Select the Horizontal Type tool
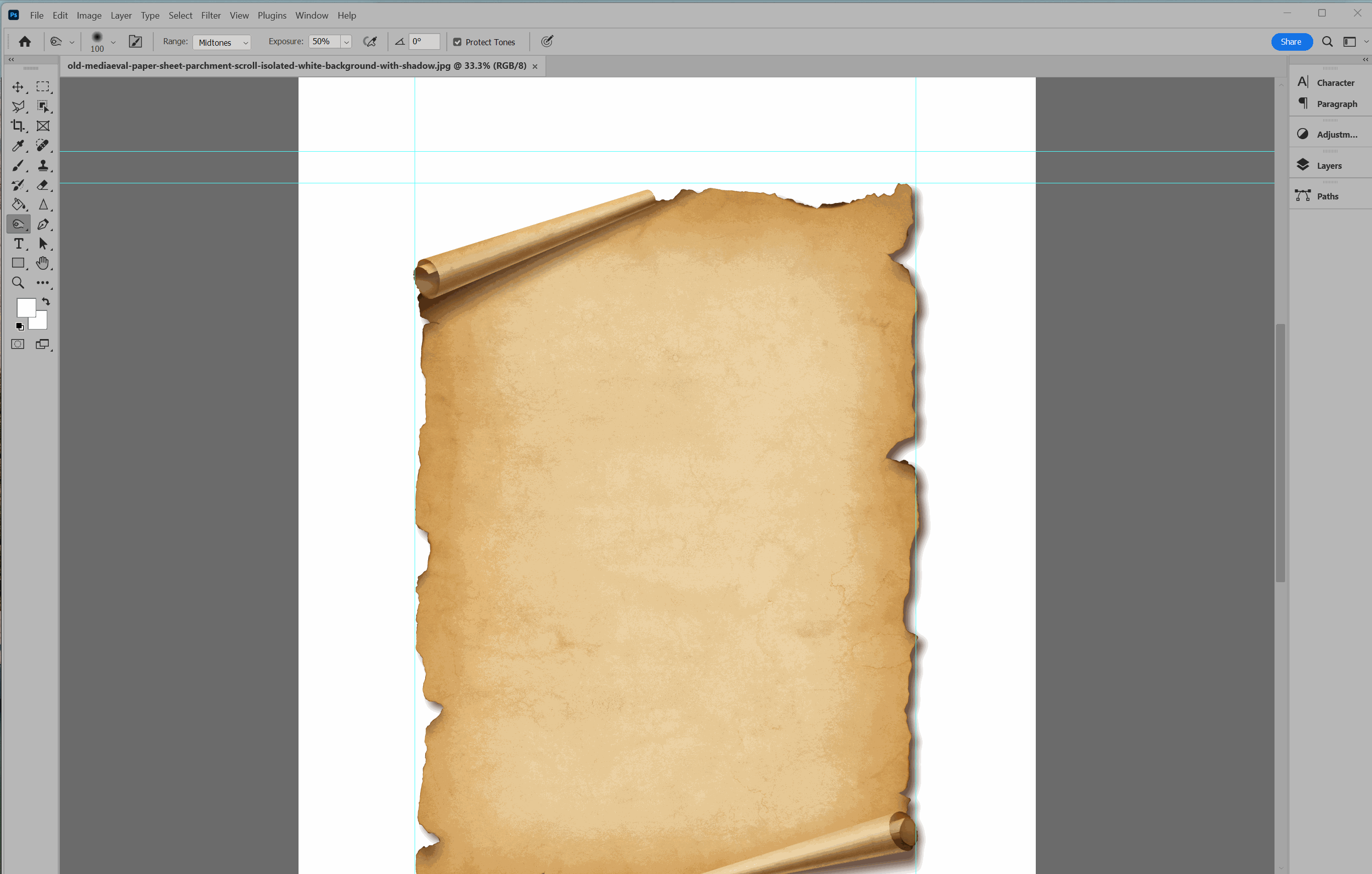 click(x=18, y=244)
